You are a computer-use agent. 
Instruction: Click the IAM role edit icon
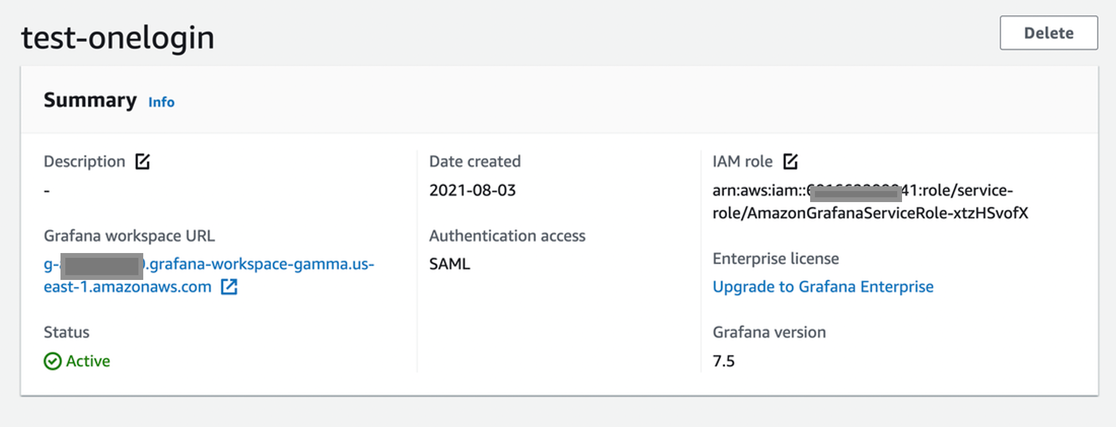point(790,161)
